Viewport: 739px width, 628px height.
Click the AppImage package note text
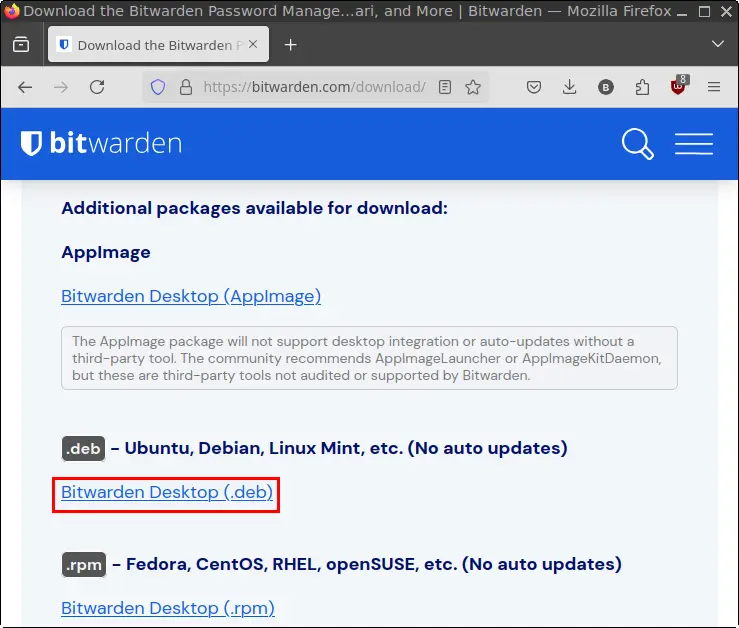tap(369, 358)
